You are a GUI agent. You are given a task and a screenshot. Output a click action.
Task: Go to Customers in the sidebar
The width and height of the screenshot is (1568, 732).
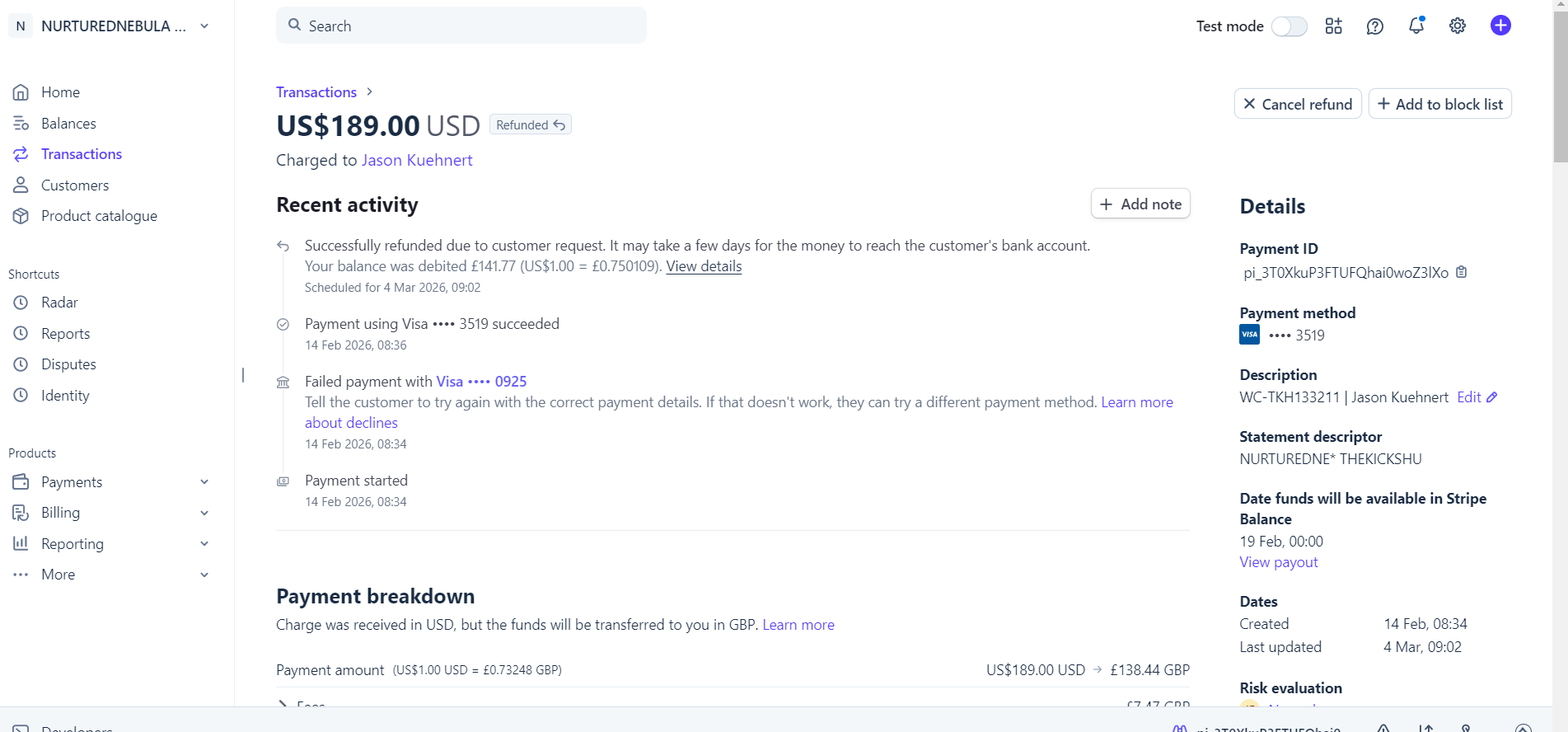click(74, 185)
